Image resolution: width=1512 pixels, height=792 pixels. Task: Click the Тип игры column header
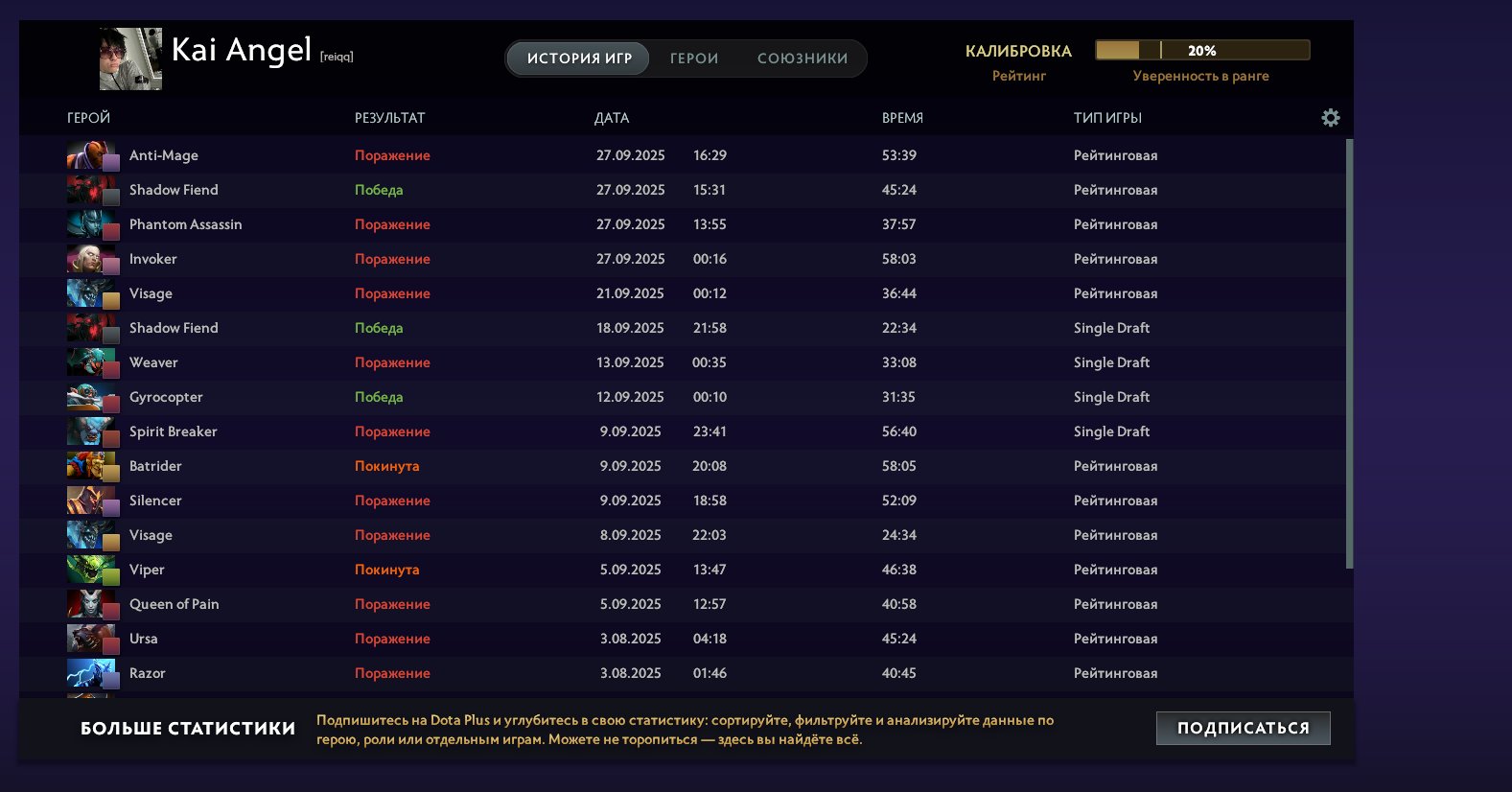[x=1107, y=118]
